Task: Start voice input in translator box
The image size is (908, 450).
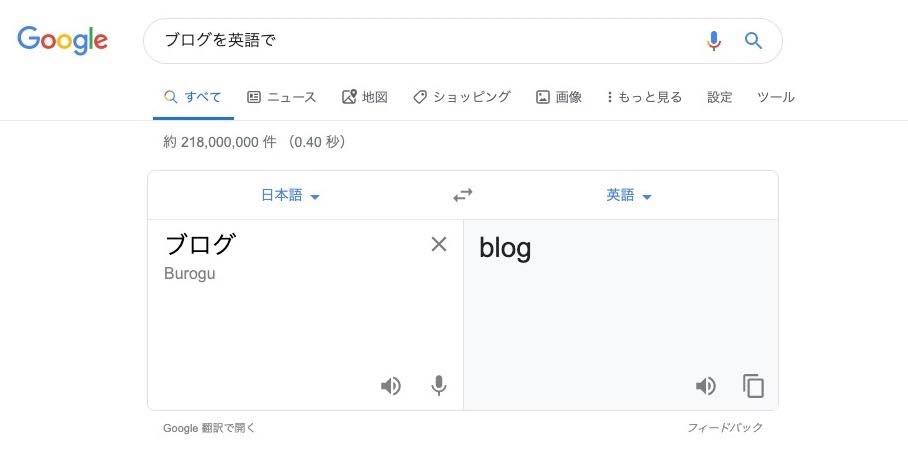Action: pos(438,386)
